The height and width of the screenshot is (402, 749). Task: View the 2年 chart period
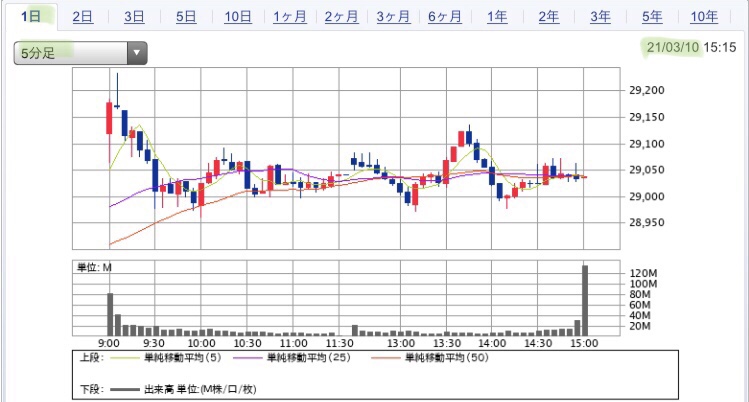pos(548,17)
